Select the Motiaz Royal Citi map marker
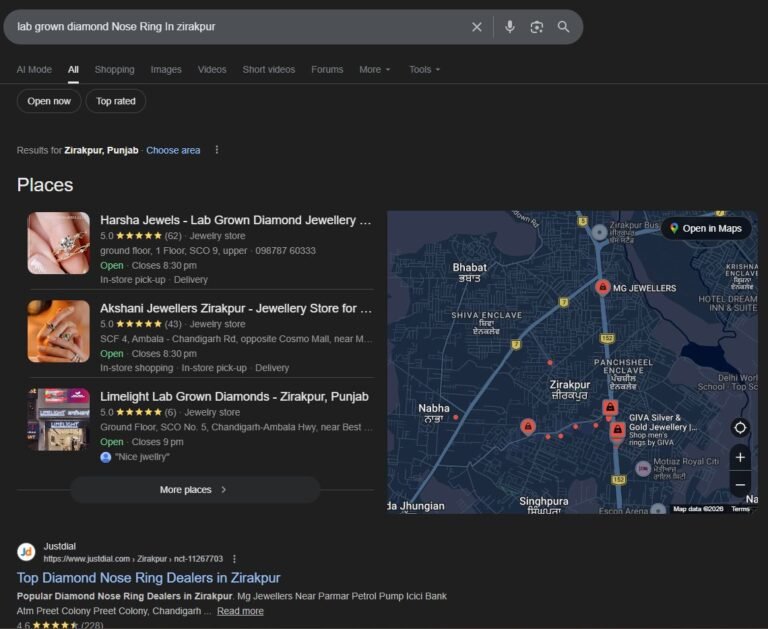 (x=643, y=468)
